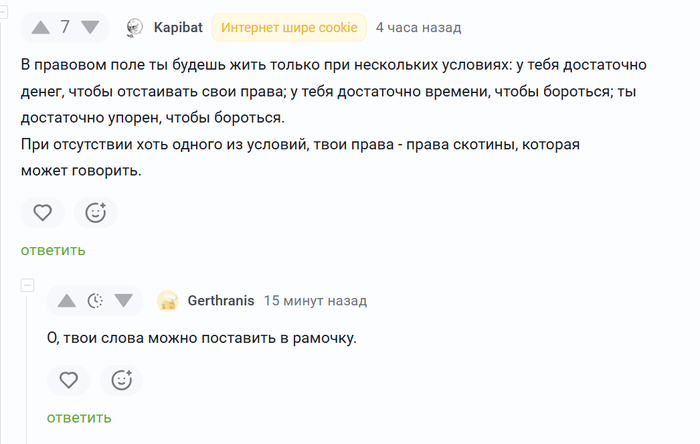Downvote Kapibat's comment

tap(90, 28)
